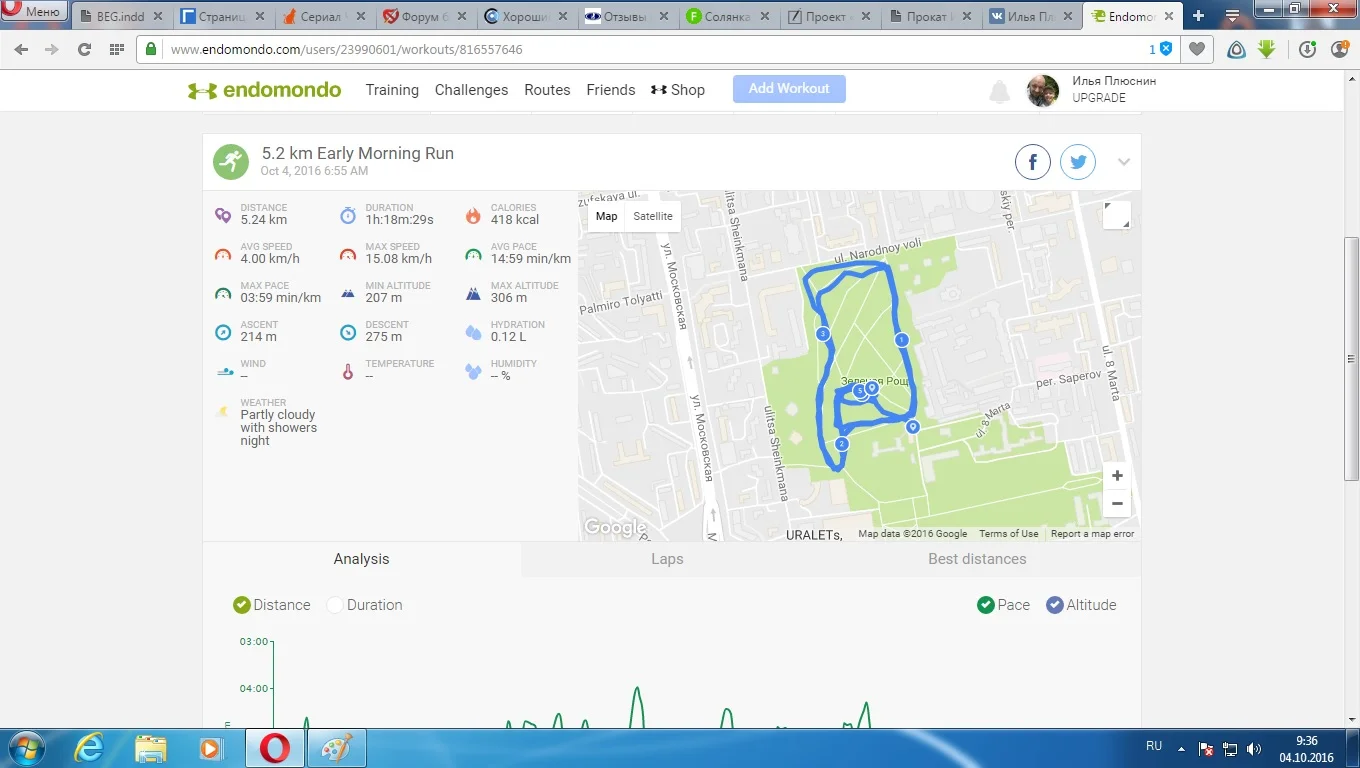1360x768 pixels.
Task: Reload page in browser toolbar
Action: [x=84, y=49]
